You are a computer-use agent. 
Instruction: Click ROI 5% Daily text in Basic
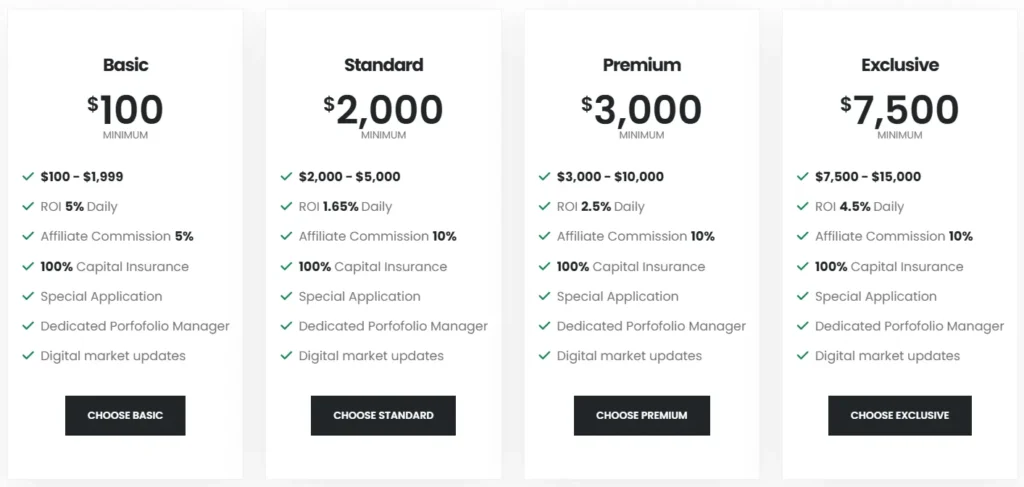tap(79, 207)
